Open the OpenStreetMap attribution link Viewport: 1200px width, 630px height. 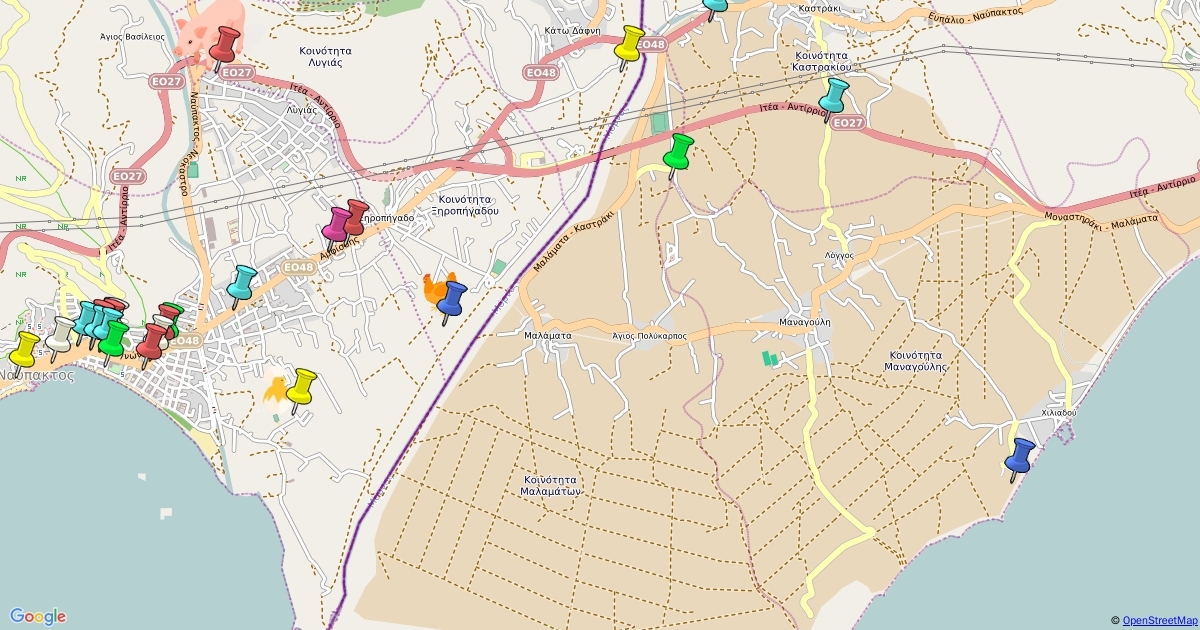click(x=1159, y=621)
